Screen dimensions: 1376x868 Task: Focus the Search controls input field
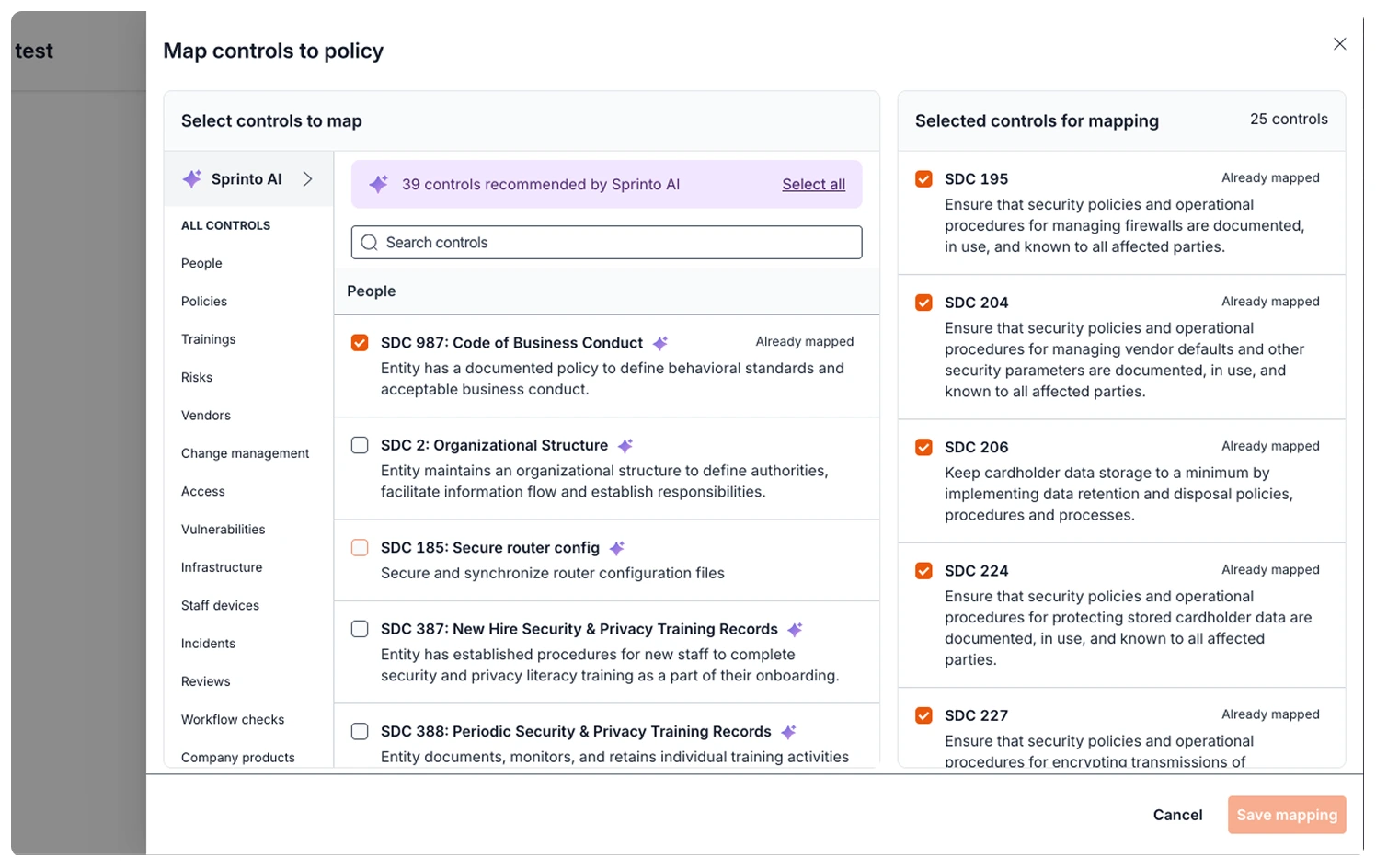point(616,243)
